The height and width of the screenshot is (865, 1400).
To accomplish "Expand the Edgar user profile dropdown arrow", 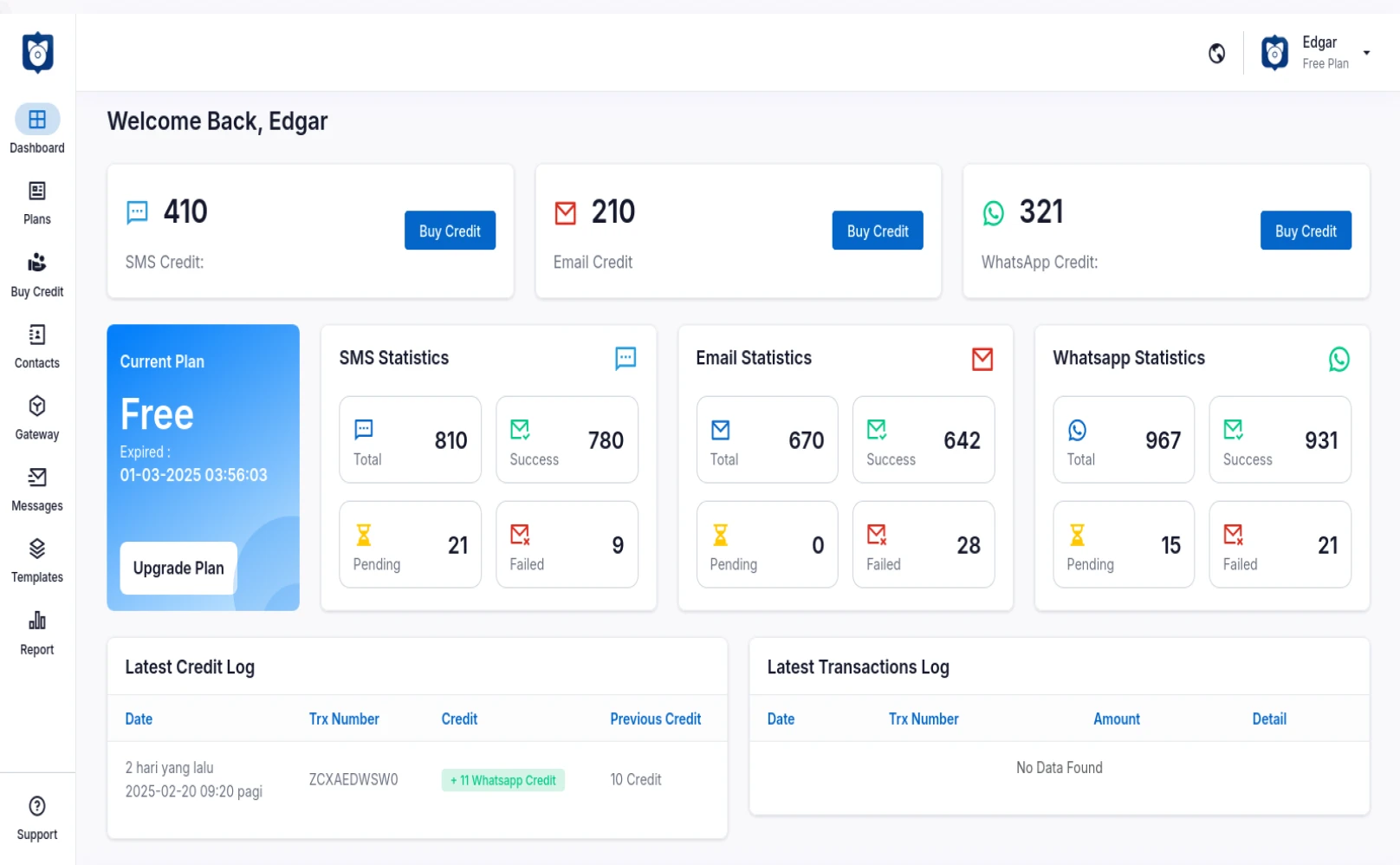I will tap(1366, 53).
